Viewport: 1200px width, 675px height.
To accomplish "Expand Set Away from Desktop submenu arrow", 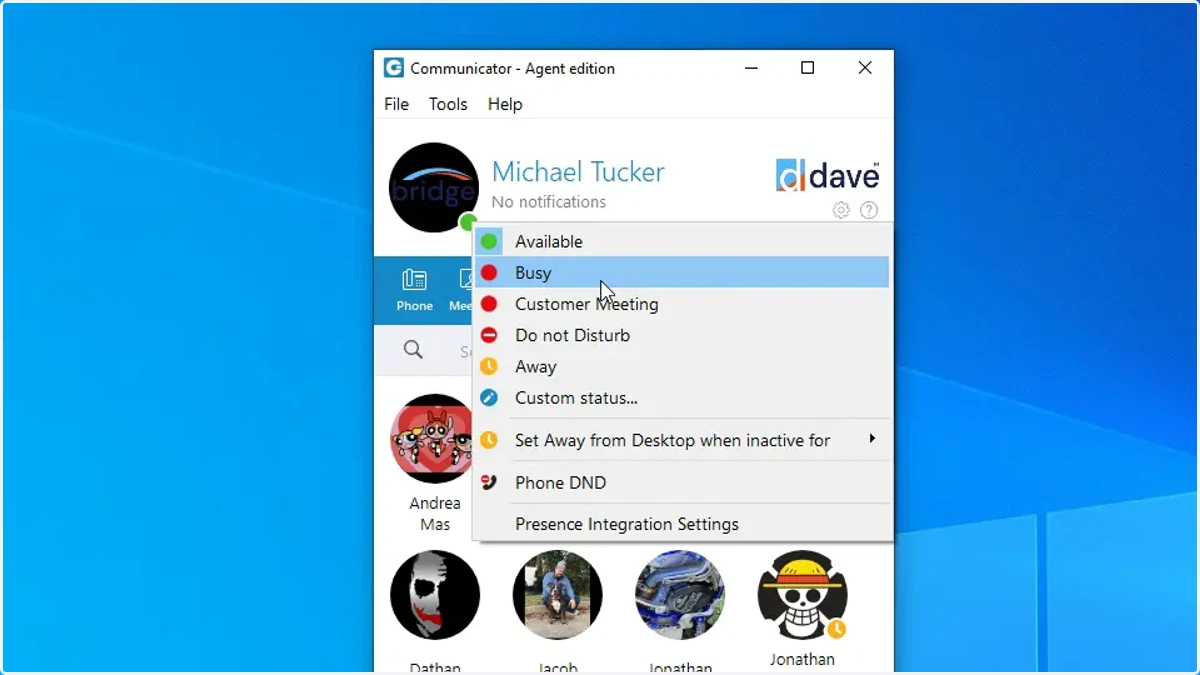I will pyautogui.click(x=872, y=439).
